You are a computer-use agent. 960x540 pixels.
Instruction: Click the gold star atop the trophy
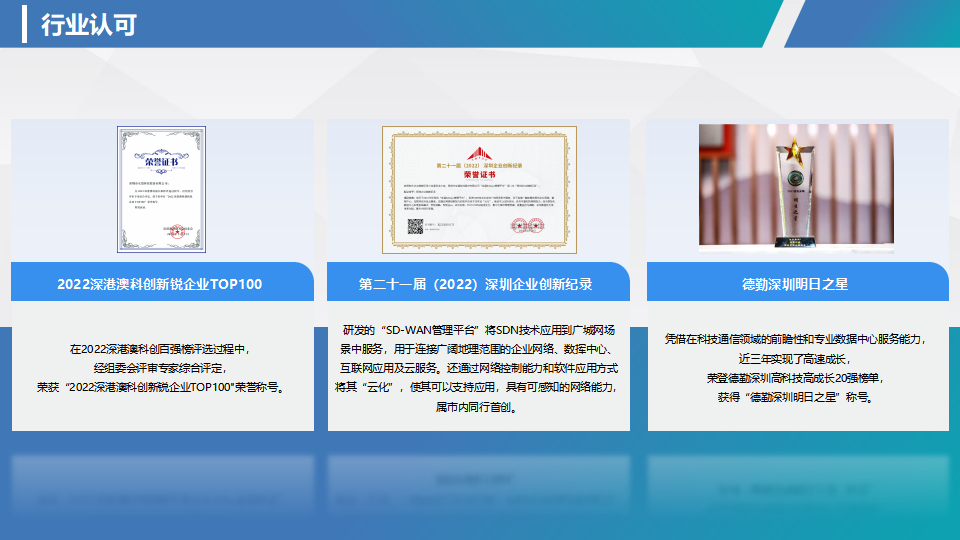coord(797,151)
